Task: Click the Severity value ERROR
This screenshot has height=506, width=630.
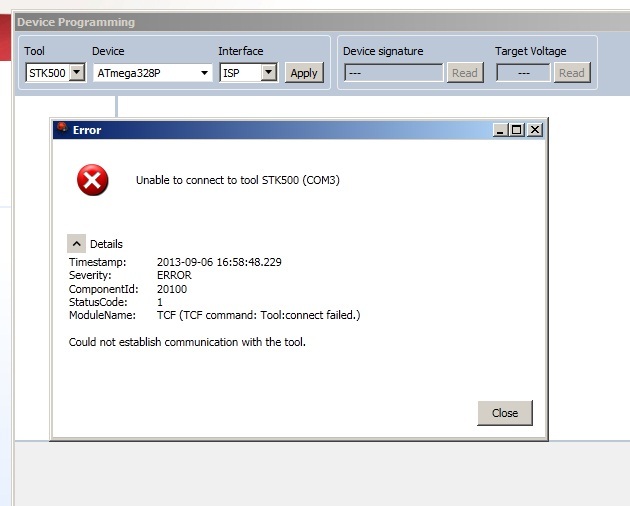Action: tap(174, 275)
